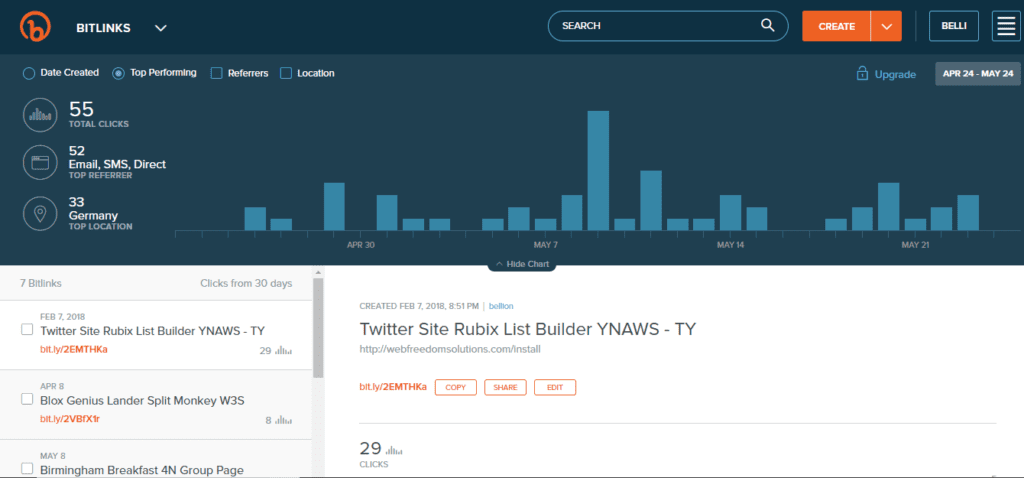The width and height of the screenshot is (1024, 478).
Task: Select Blox Genius Lander Split Monkey W3S
Action: [x=142, y=400]
